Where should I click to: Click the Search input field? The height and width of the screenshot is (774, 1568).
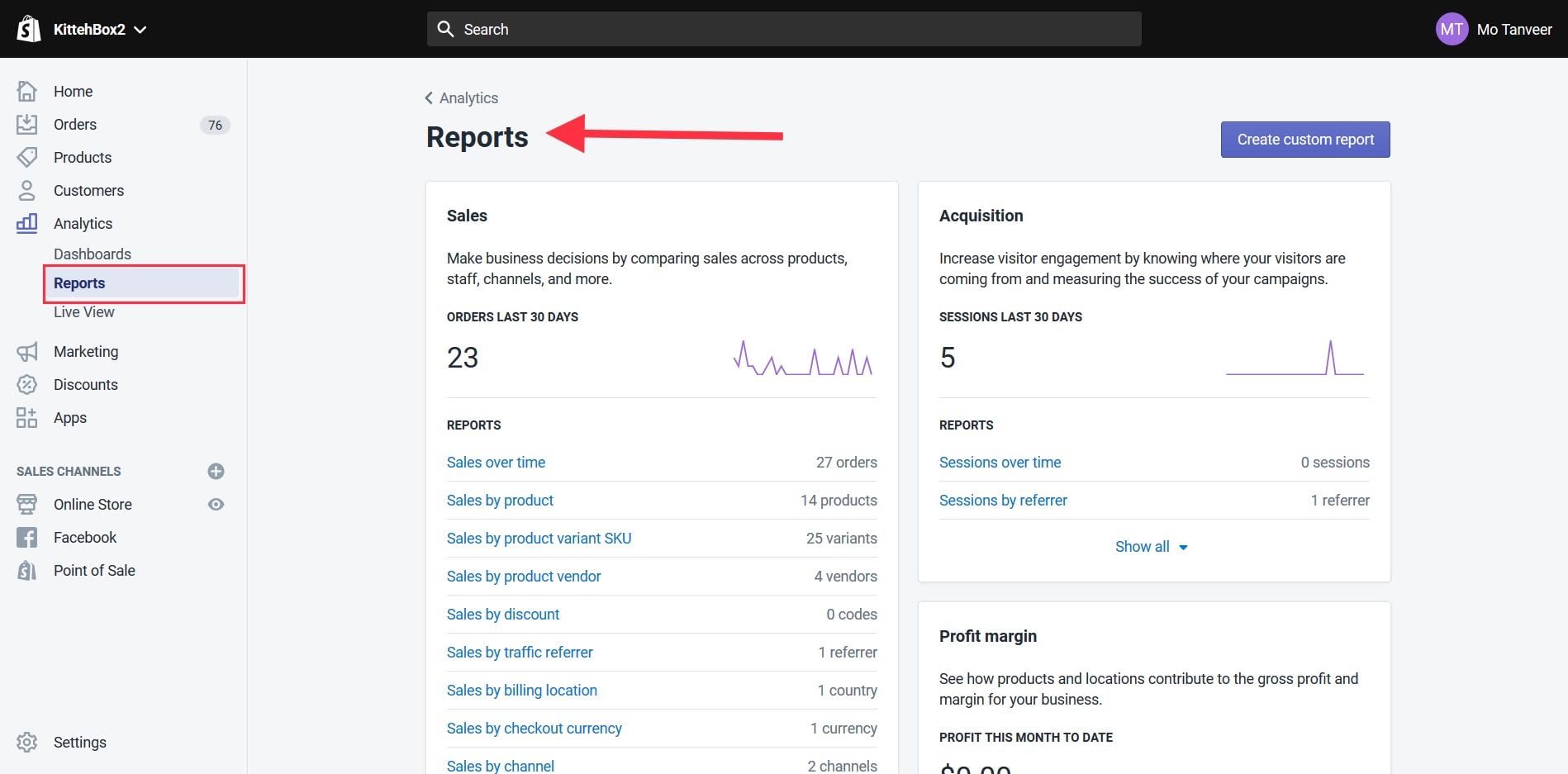[x=783, y=30]
